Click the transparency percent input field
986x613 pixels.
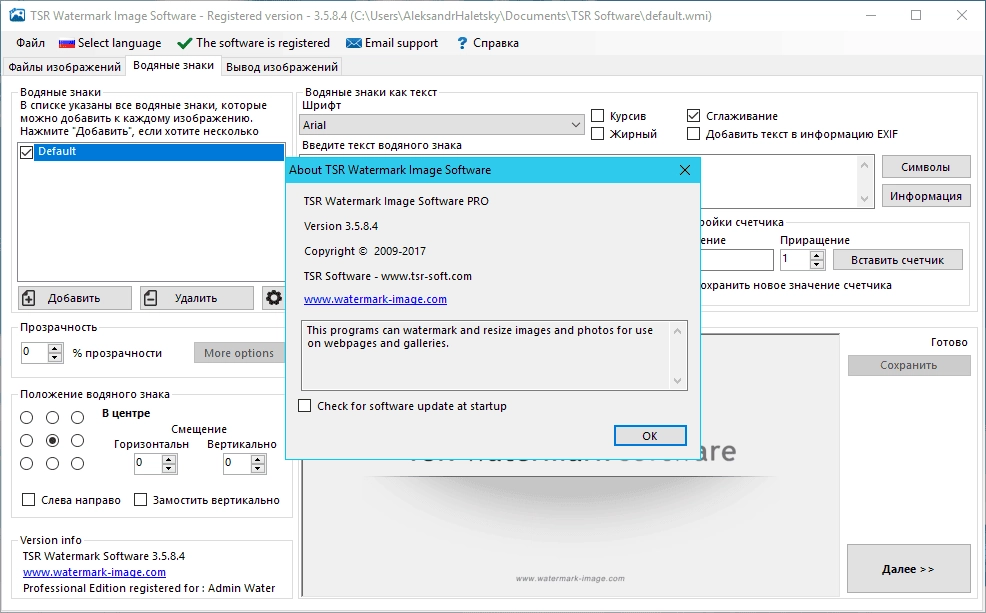click(x=35, y=352)
